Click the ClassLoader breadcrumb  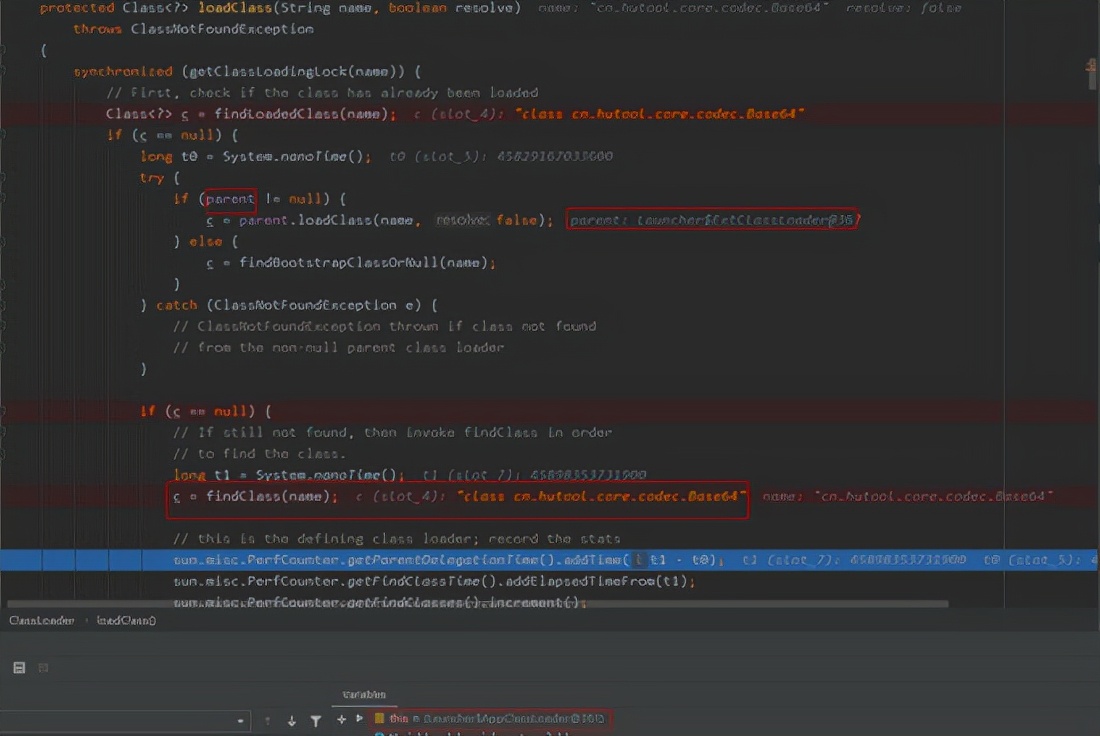point(41,620)
